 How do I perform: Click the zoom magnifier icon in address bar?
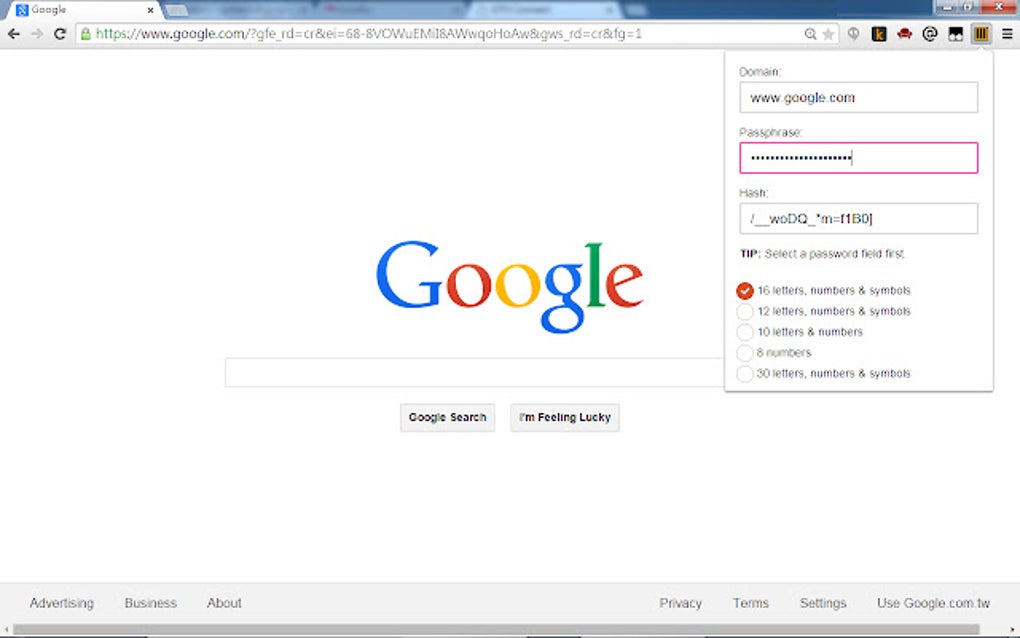810,34
